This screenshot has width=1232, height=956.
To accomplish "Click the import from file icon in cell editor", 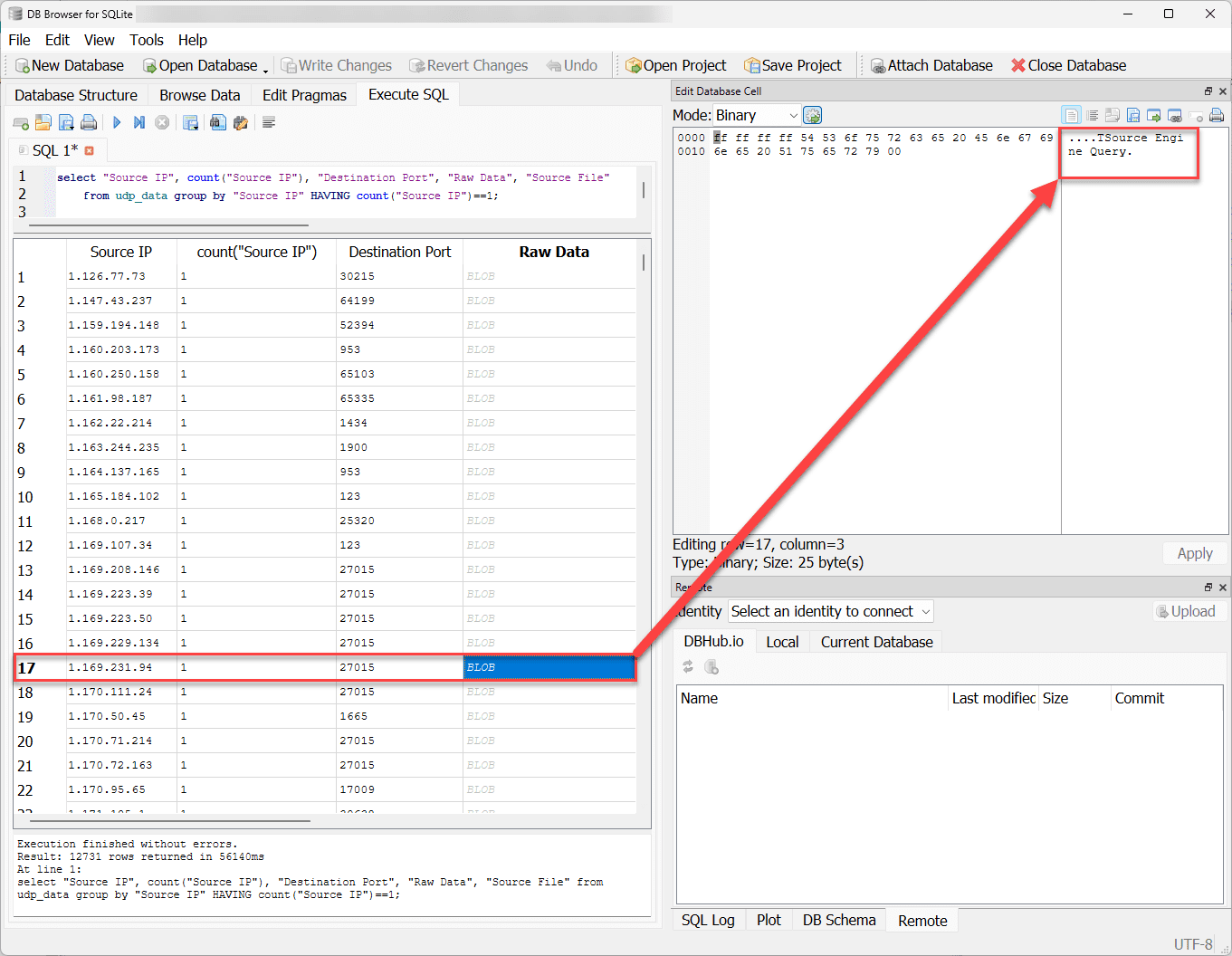I will click(1113, 116).
